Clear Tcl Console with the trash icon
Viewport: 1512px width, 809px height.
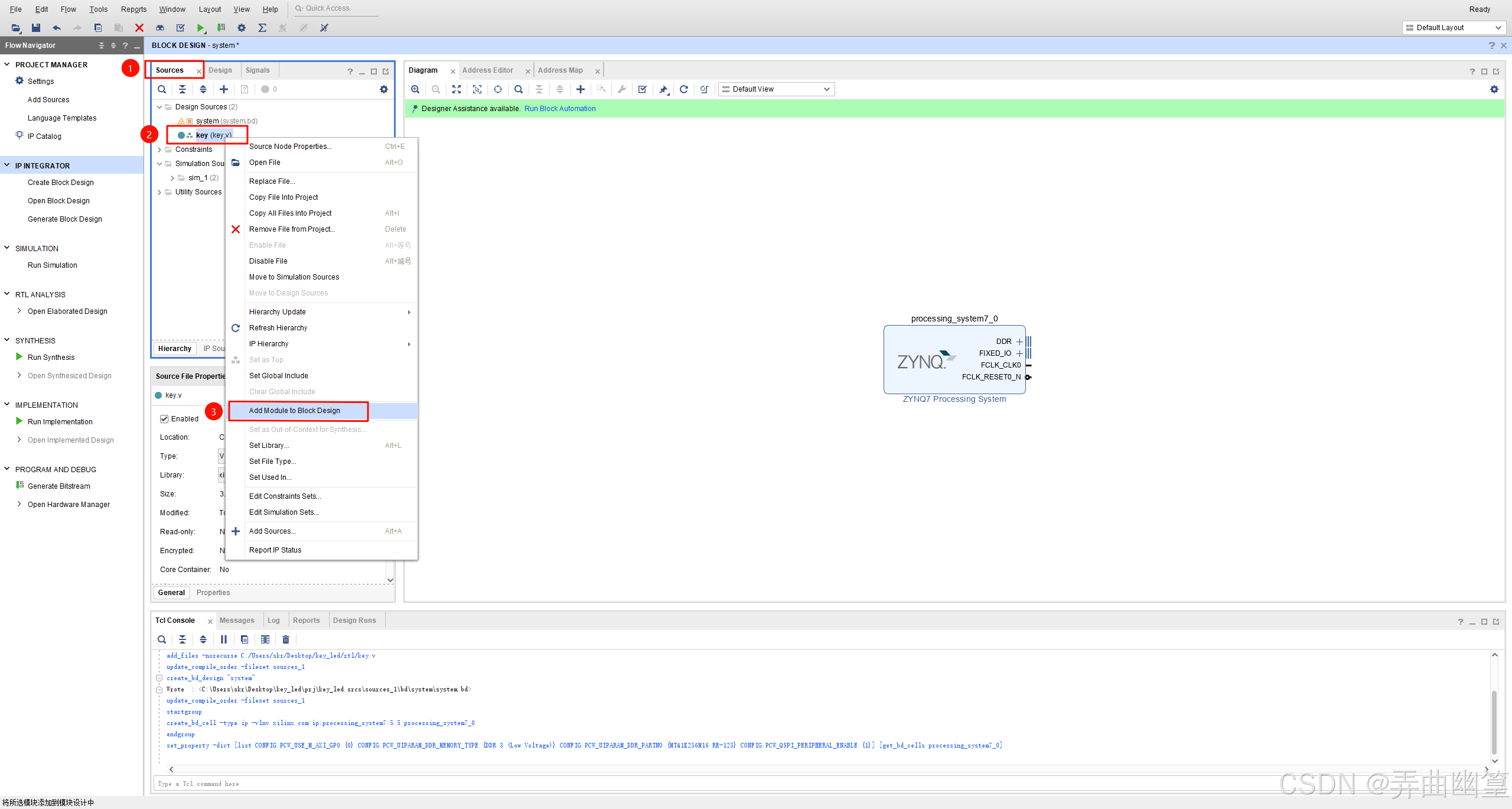coord(286,639)
